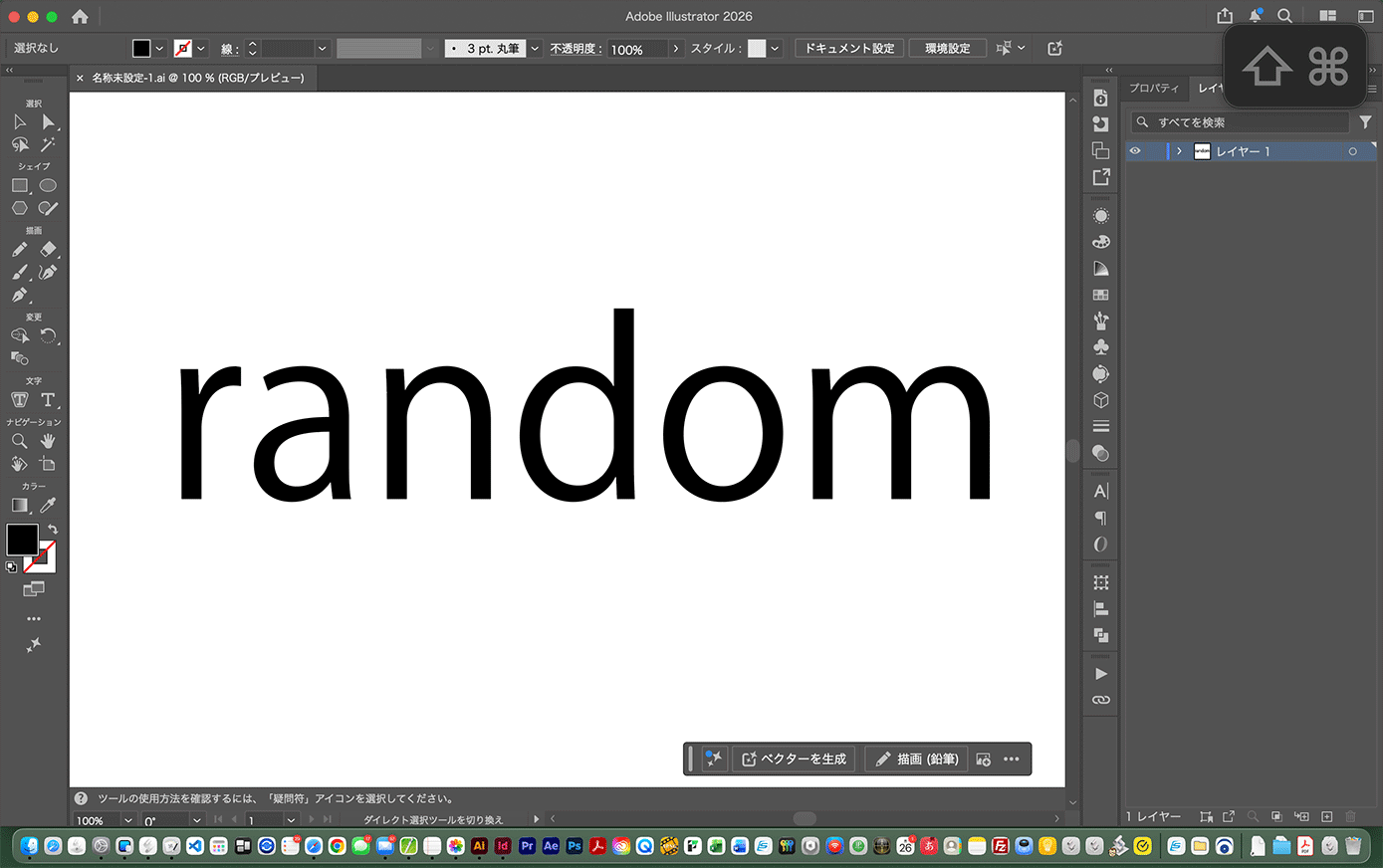Viewport: 1383px width, 868px height.
Task: Toggle visibility of レイヤー 1
Action: click(1135, 151)
